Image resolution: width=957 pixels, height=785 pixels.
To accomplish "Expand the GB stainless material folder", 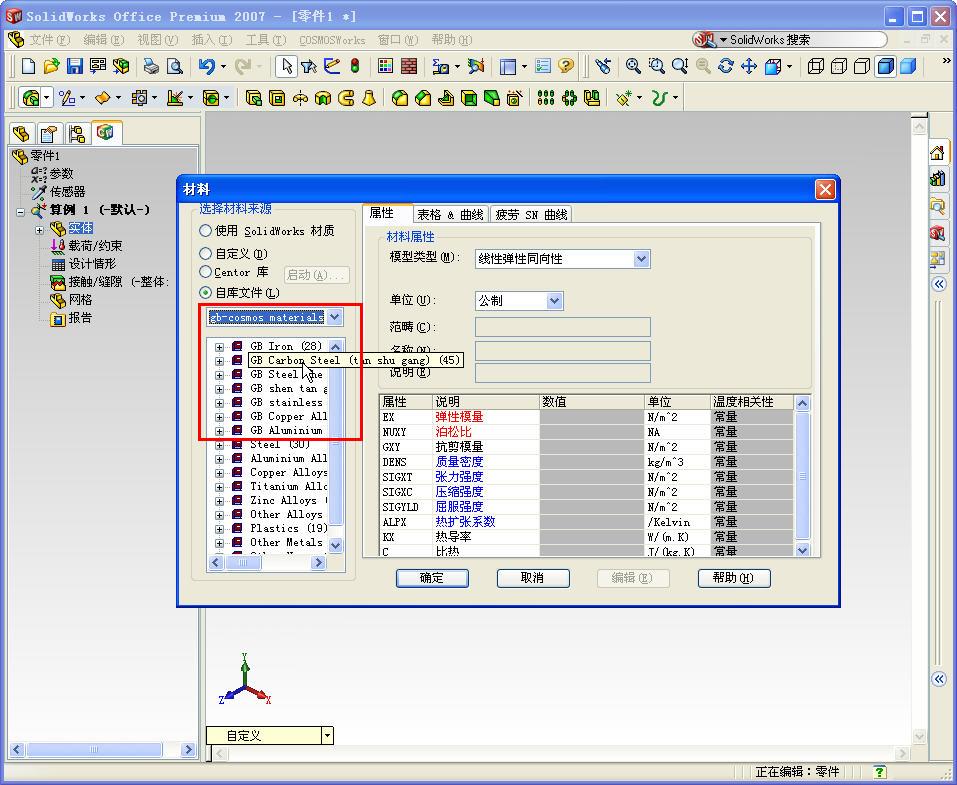I will click(219, 403).
